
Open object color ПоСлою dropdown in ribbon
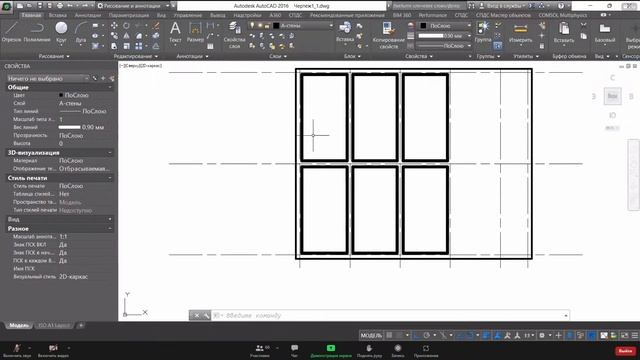445,25
